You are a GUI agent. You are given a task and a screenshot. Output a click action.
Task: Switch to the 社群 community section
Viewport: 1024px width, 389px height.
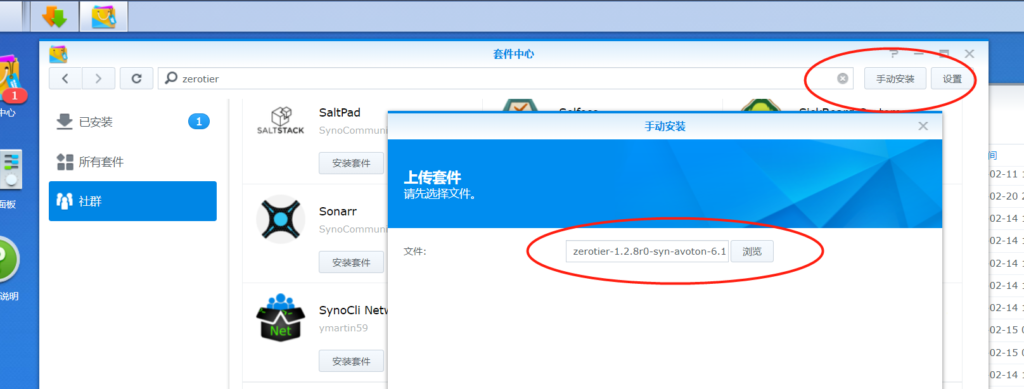pyautogui.click(x=133, y=201)
